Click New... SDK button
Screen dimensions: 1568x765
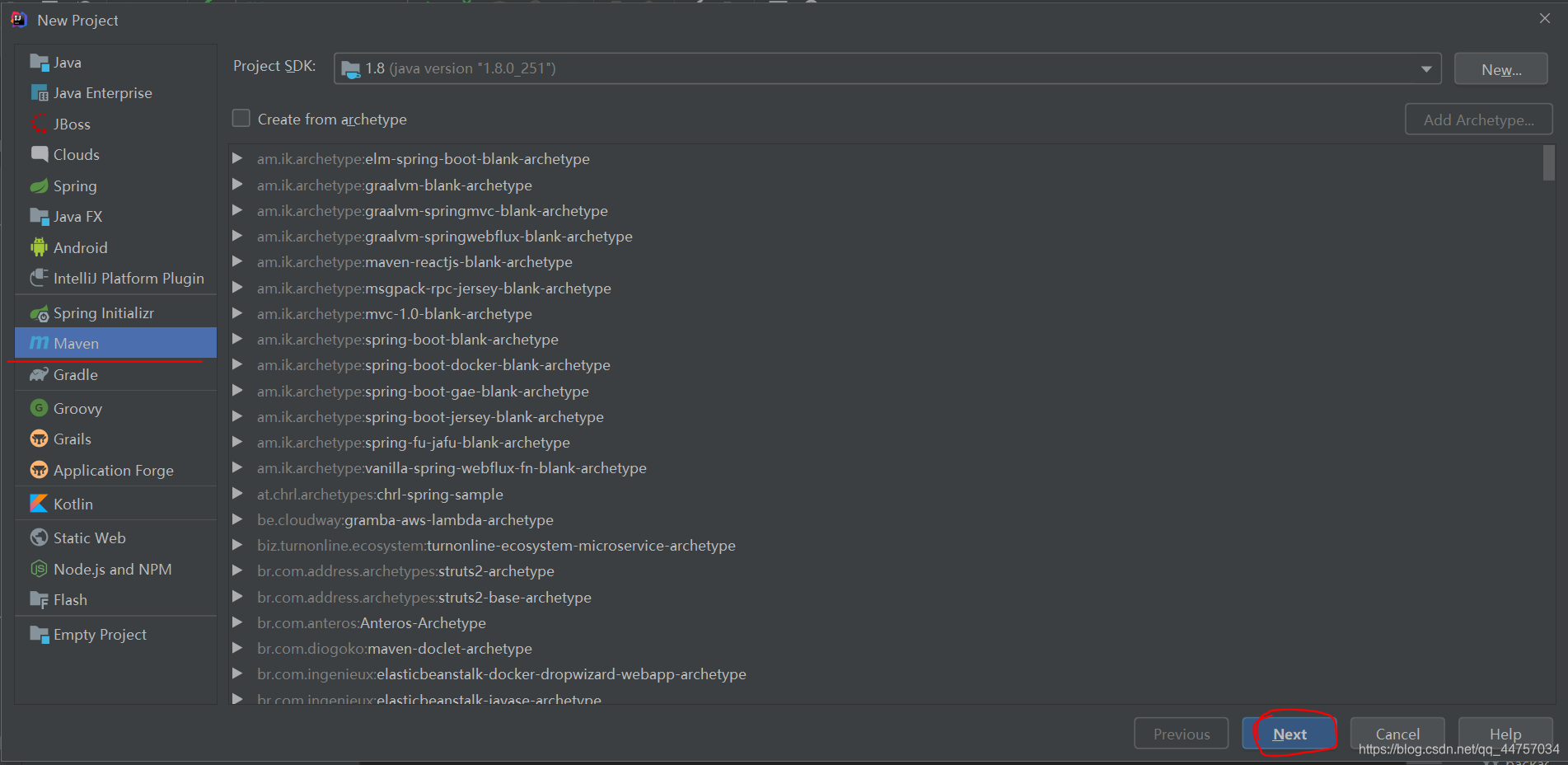tap(1501, 69)
